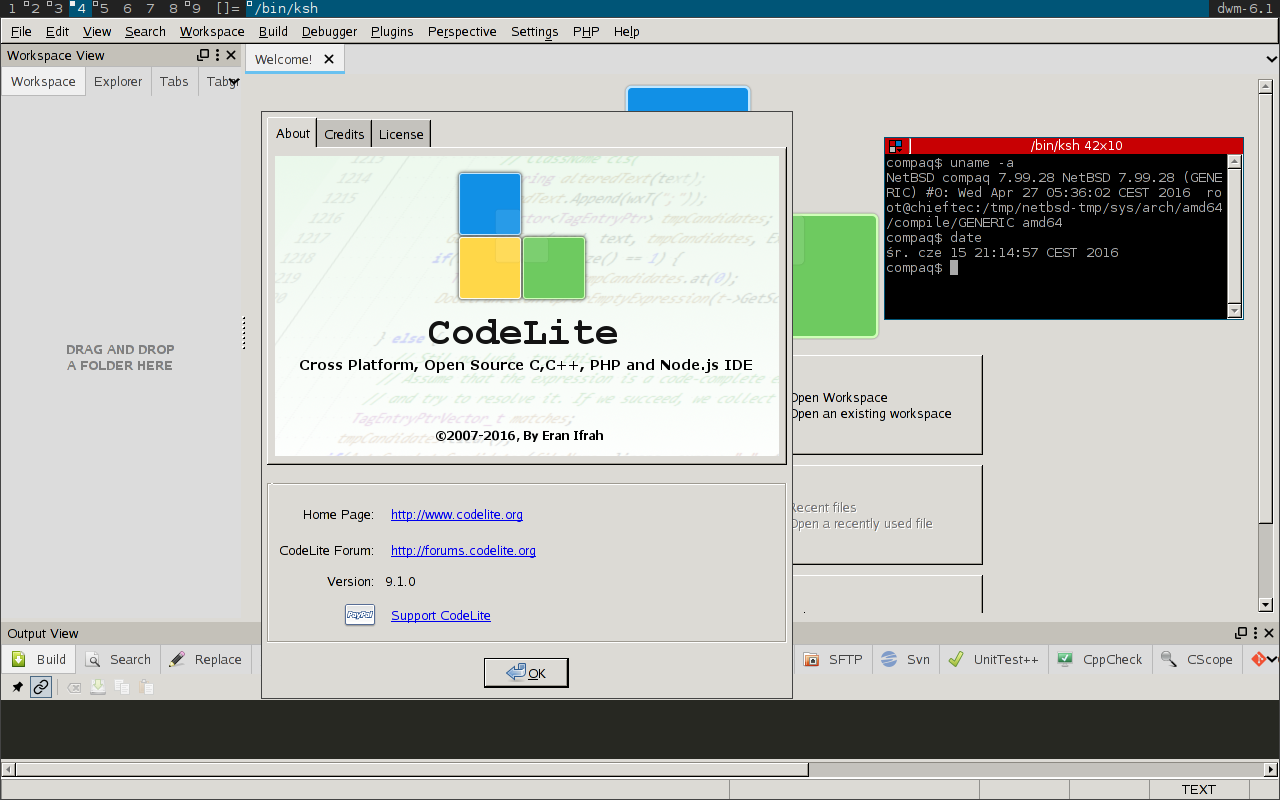Open the Credits tab in About dialog
1280x800 pixels.
[344, 134]
